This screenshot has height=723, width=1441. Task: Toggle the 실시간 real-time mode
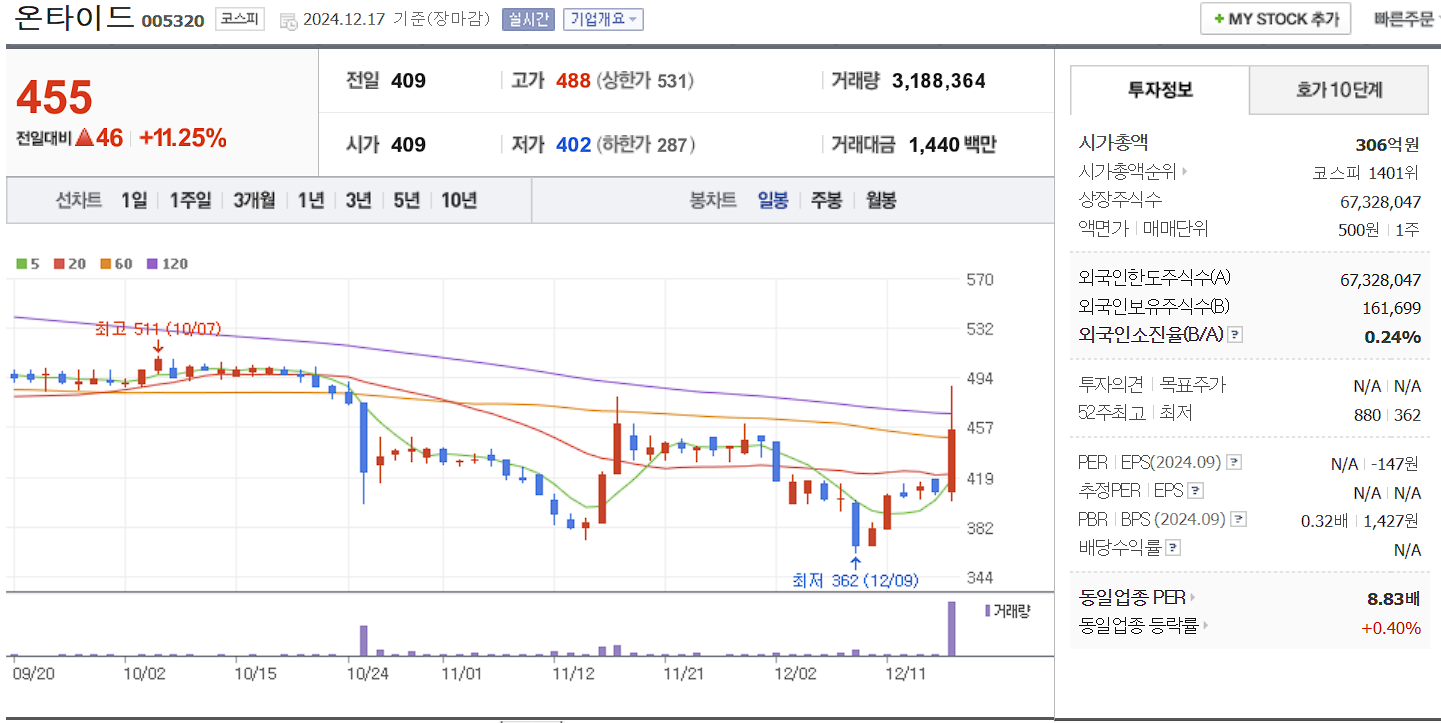pos(528,19)
